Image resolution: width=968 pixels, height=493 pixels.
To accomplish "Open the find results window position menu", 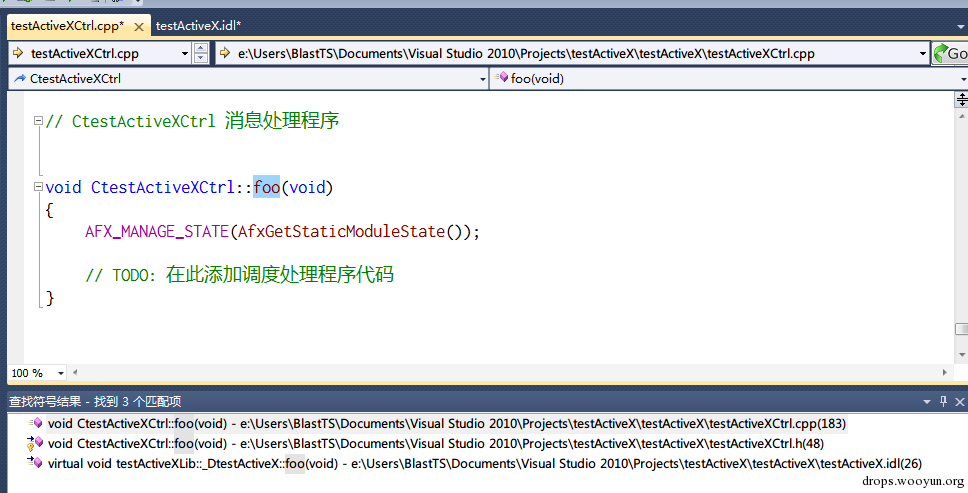I will tap(926, 401).
